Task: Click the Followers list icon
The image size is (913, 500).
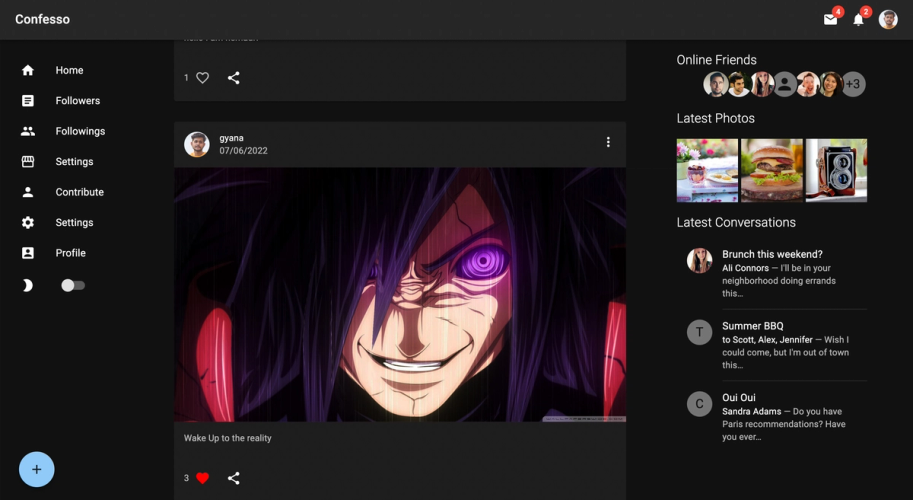Action: click(27, 101)
